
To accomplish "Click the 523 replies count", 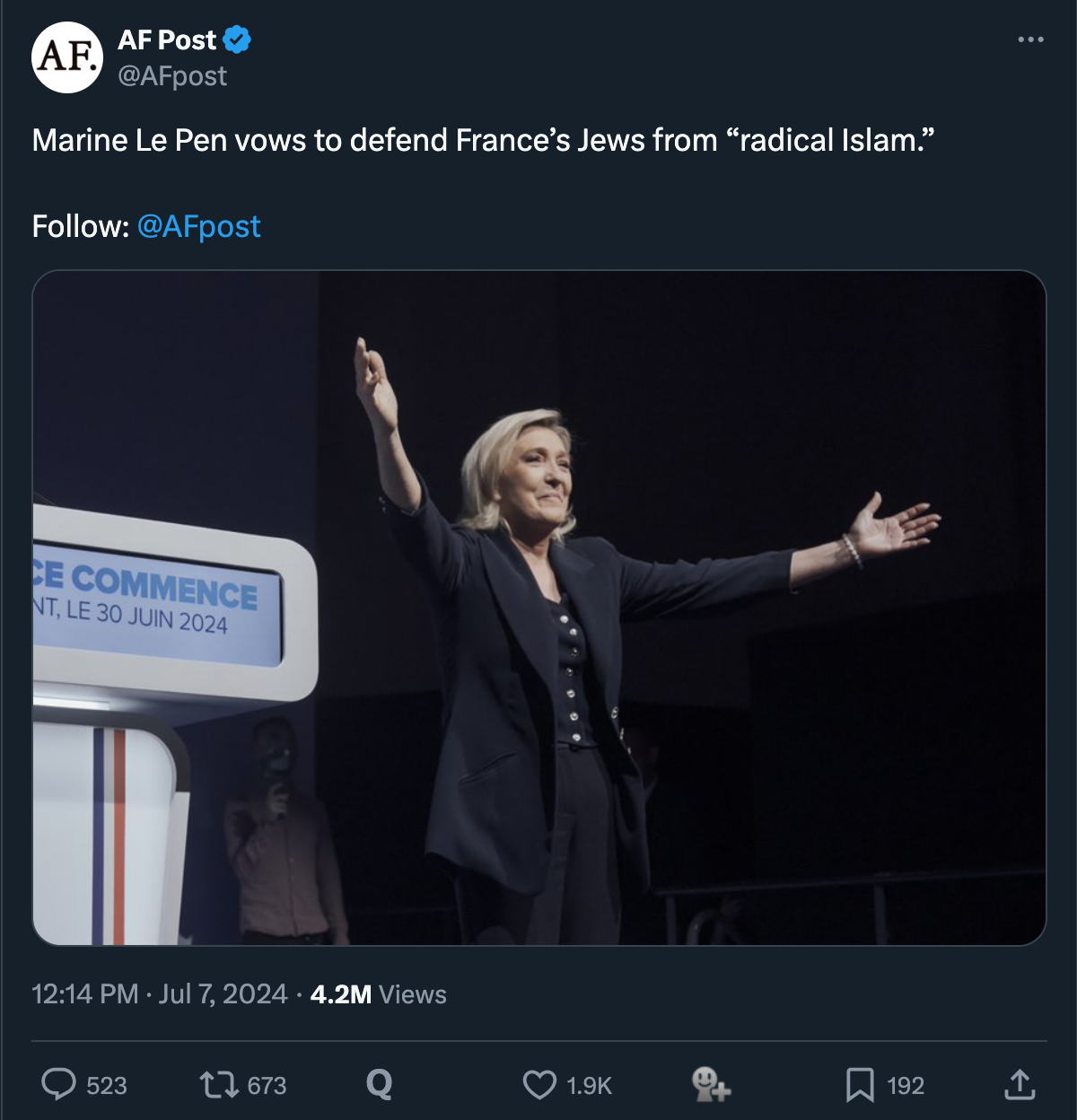I will pyautogui.click(x=107, y=1086).
